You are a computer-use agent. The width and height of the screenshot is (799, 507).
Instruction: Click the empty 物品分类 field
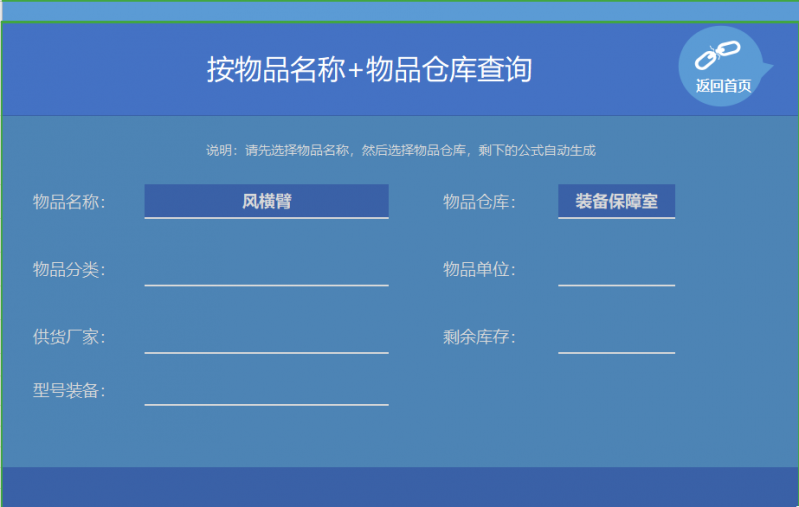[266, 270]
